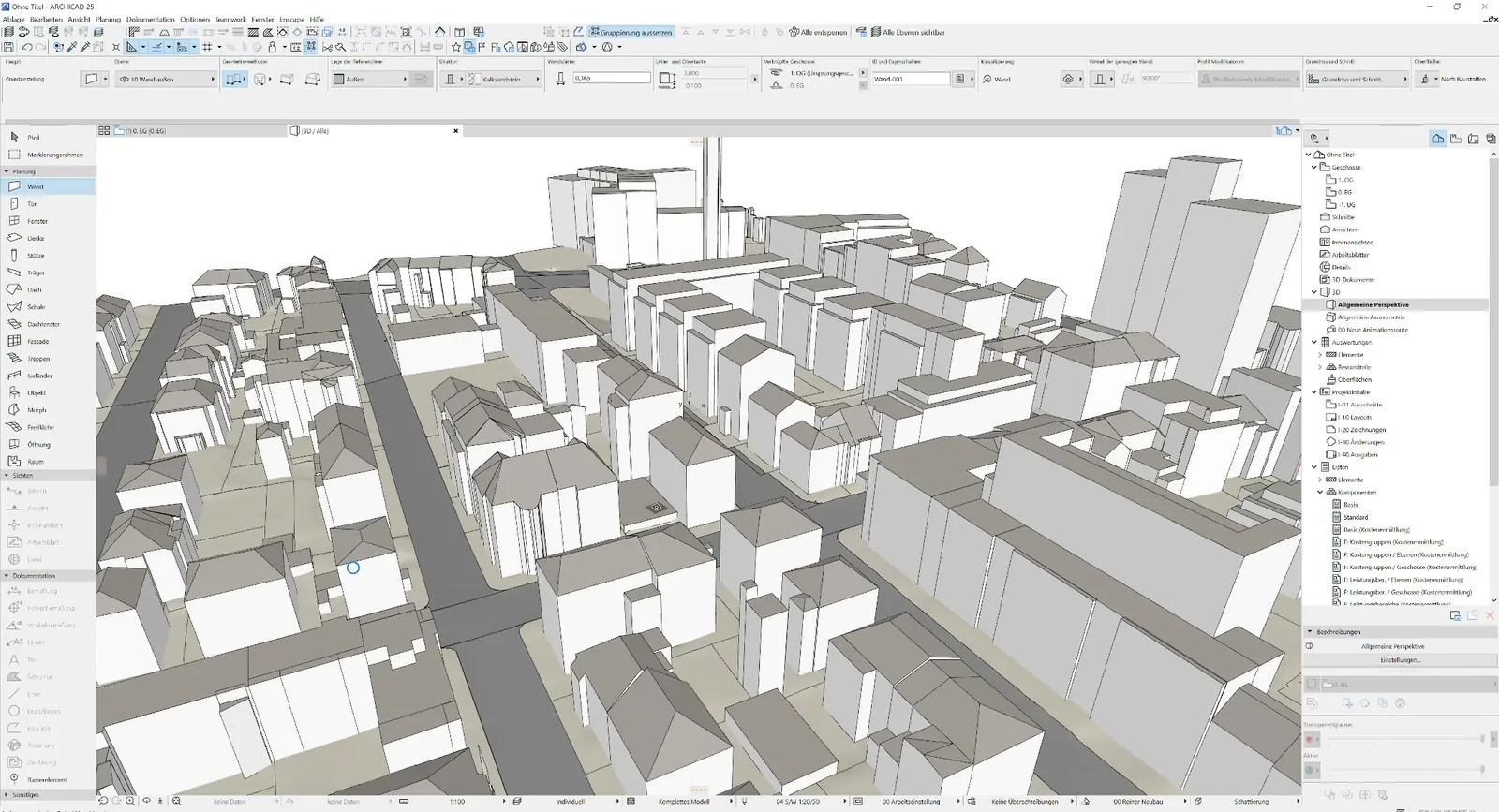Select the Fenster window tool

(x=48, y=221)
